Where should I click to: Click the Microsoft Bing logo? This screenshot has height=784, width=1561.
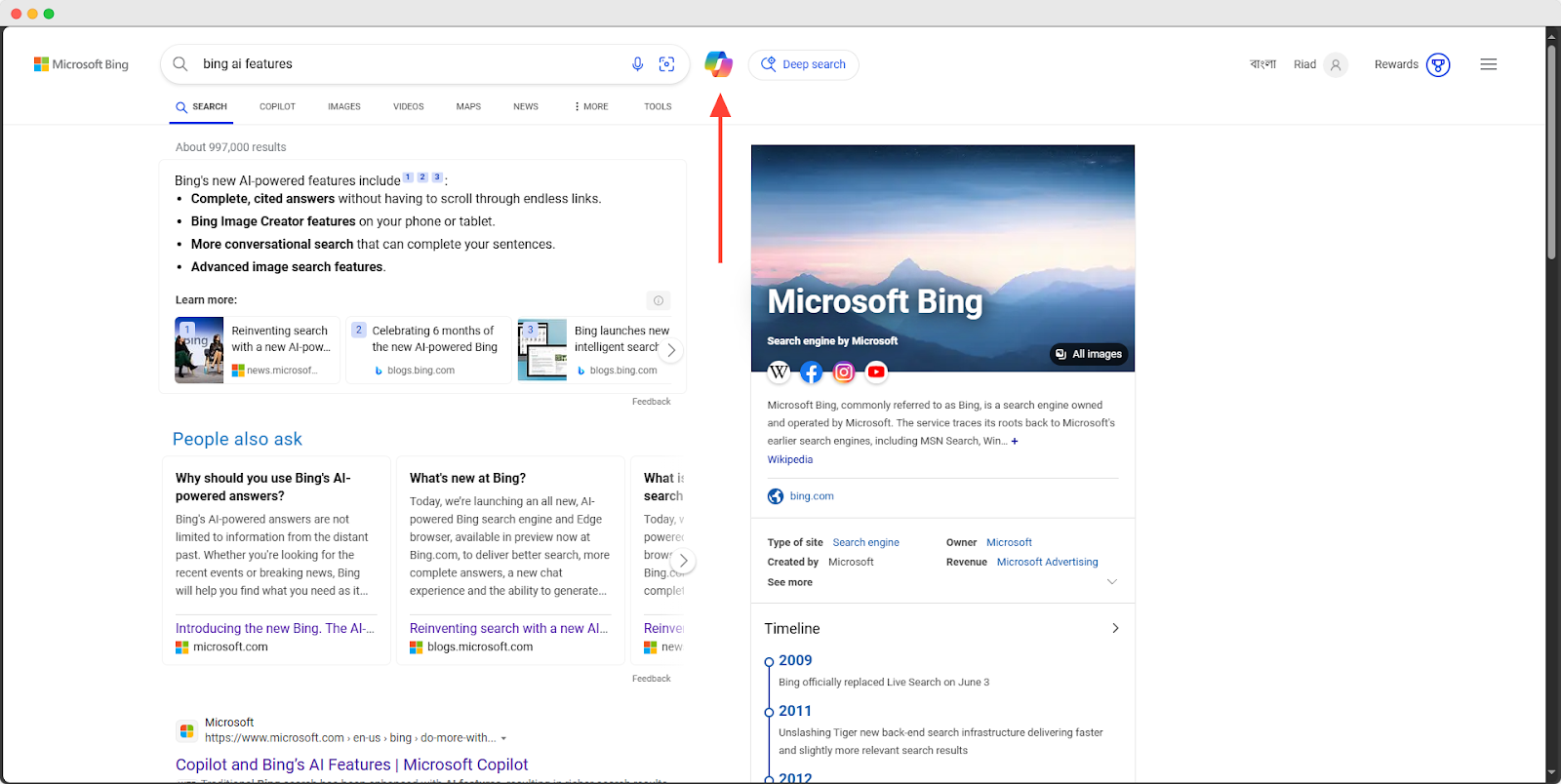[81, 64]
